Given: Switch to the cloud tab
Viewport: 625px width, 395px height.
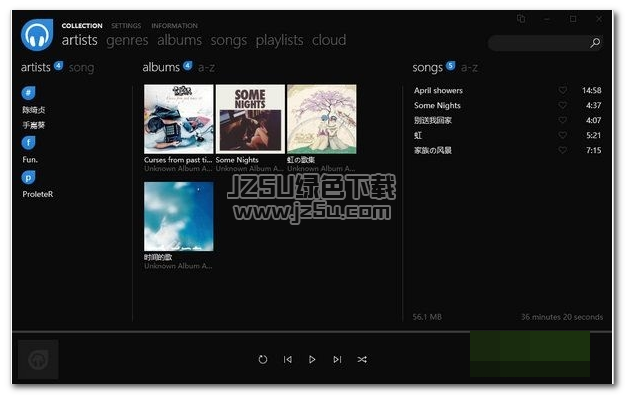Looking at the screenshot, I should point(329,40).
